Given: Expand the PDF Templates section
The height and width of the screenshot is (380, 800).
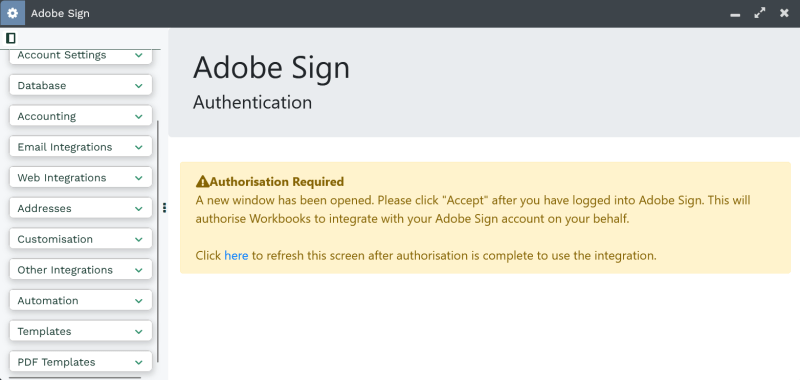Looking at the screenshot, I should 81,362.
